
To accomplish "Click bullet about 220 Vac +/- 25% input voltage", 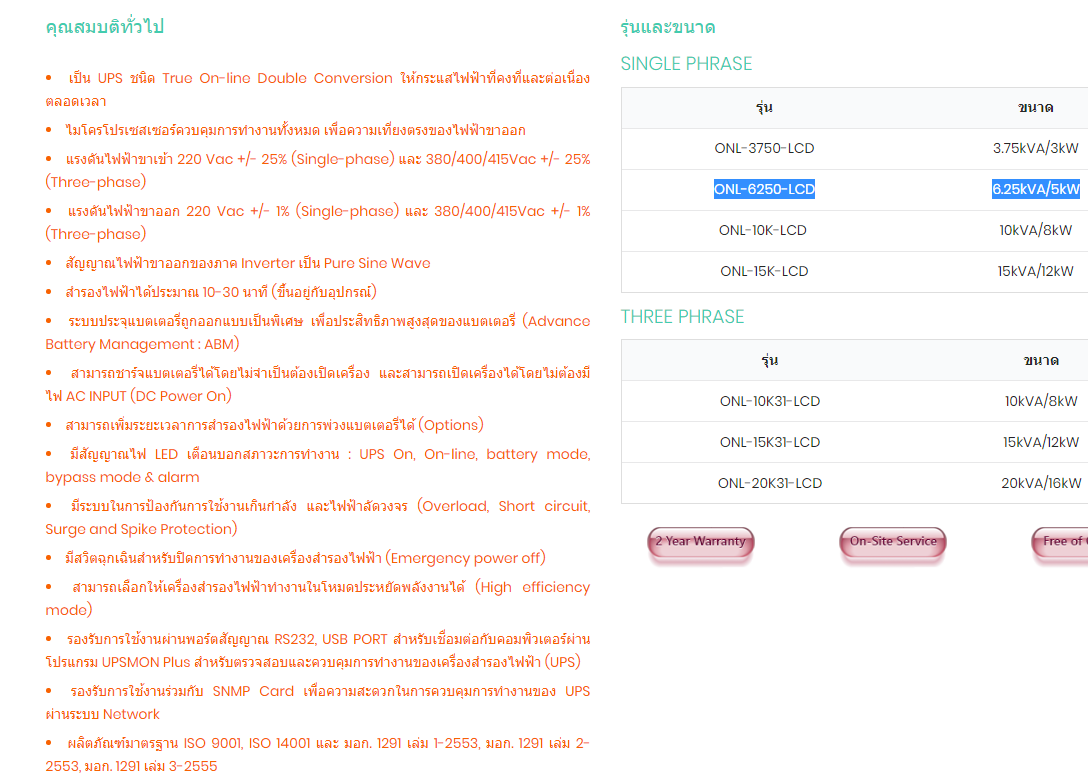I will (318, 171).
